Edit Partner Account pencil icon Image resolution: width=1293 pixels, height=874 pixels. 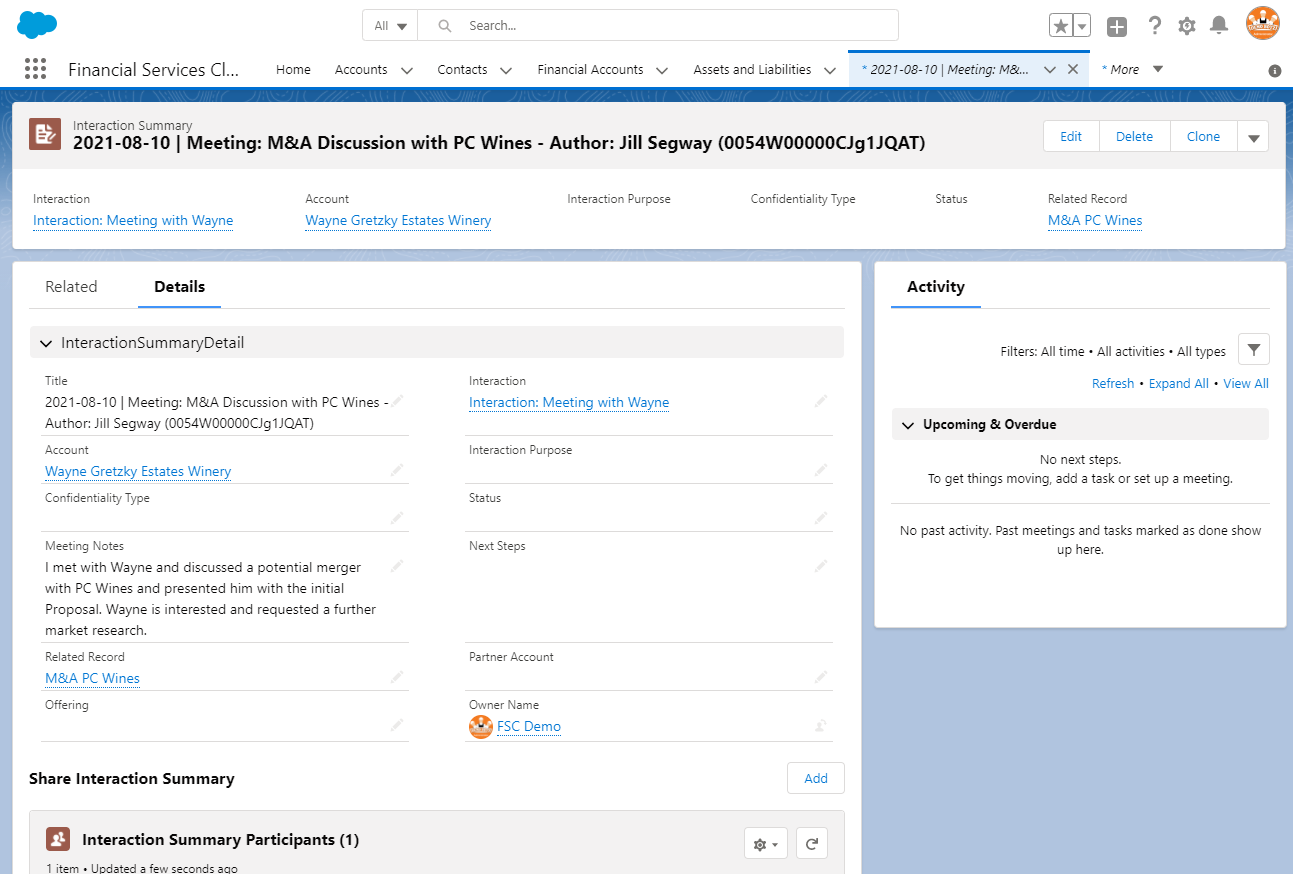pos(821,677)
